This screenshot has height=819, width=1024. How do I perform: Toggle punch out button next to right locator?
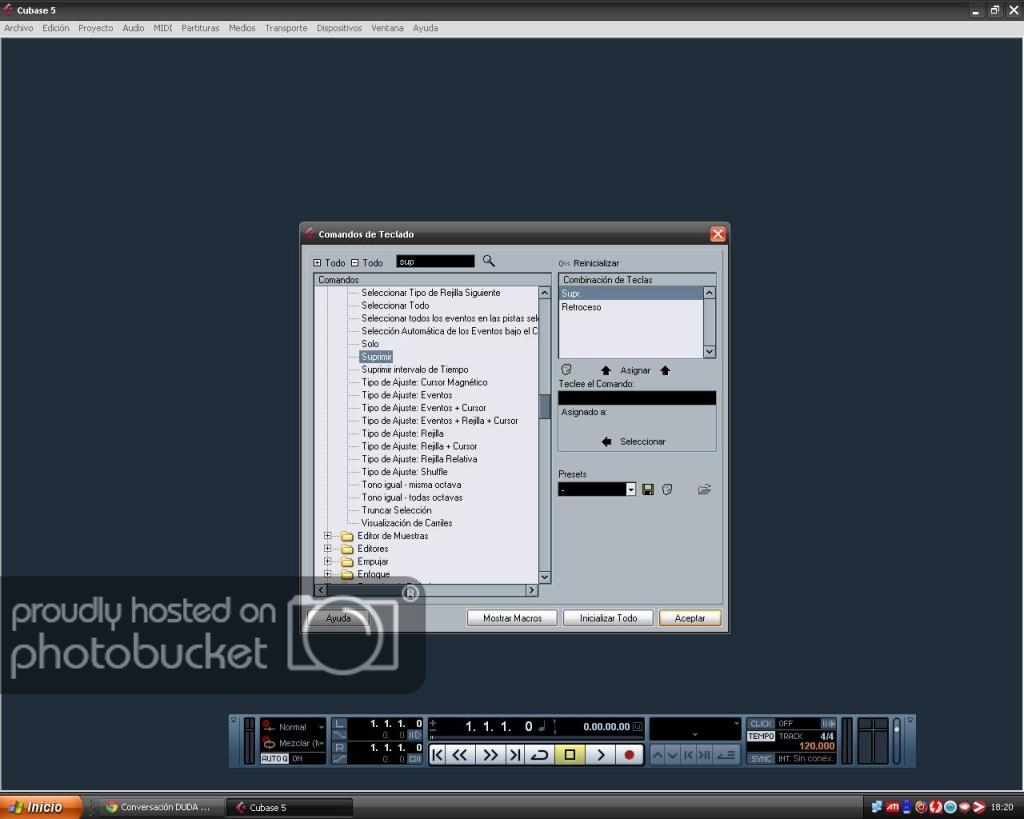[339, 759]
